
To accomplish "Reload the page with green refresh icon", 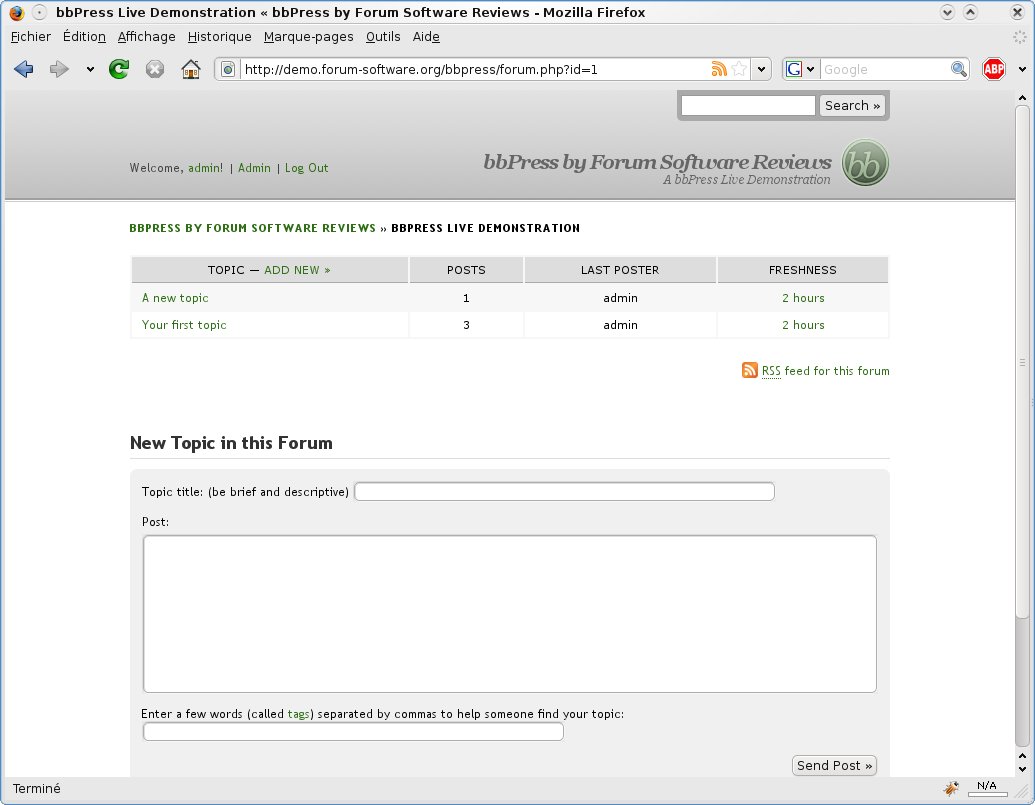I will [119, 69].
